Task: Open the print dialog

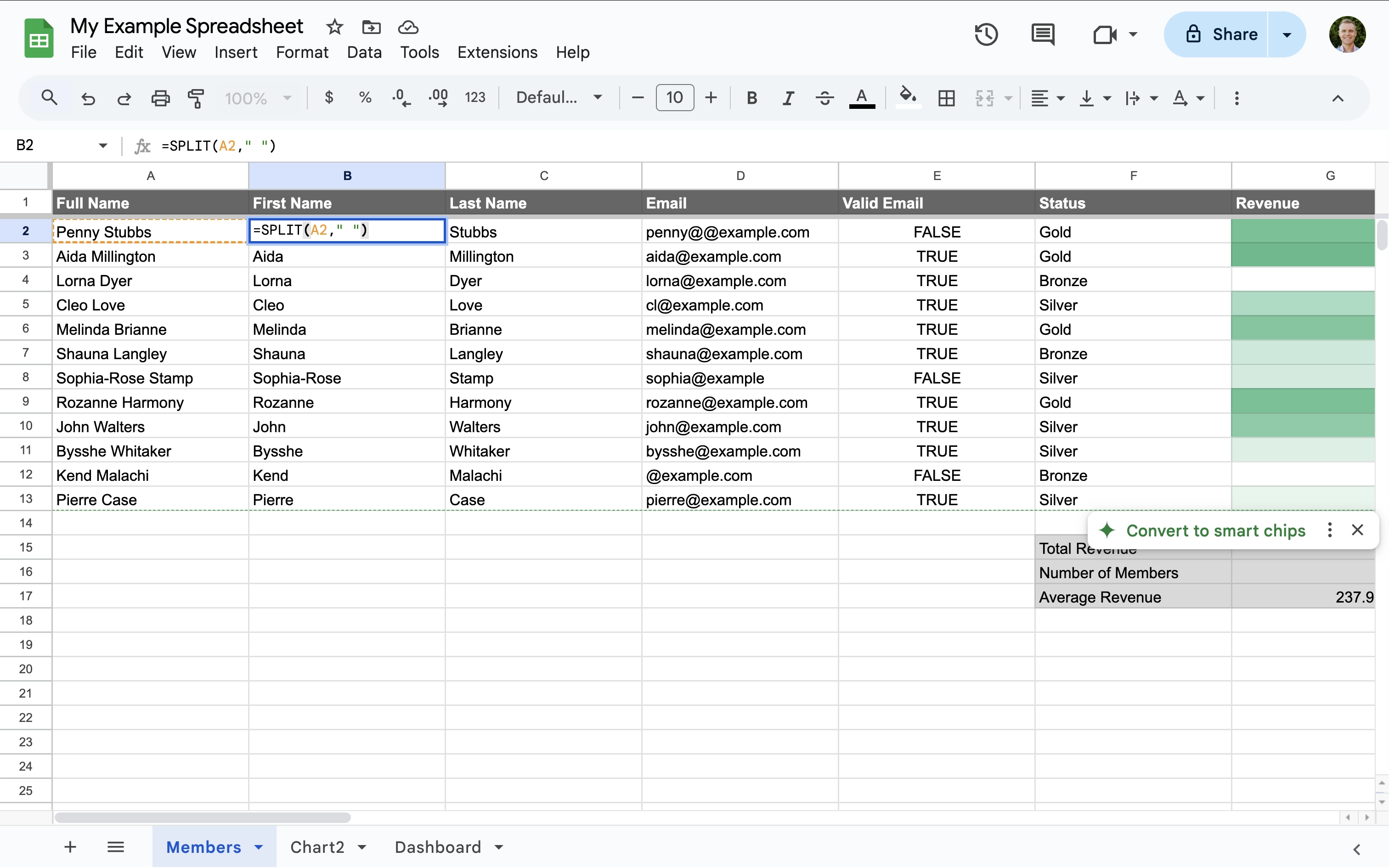Action: click(160, 97)
